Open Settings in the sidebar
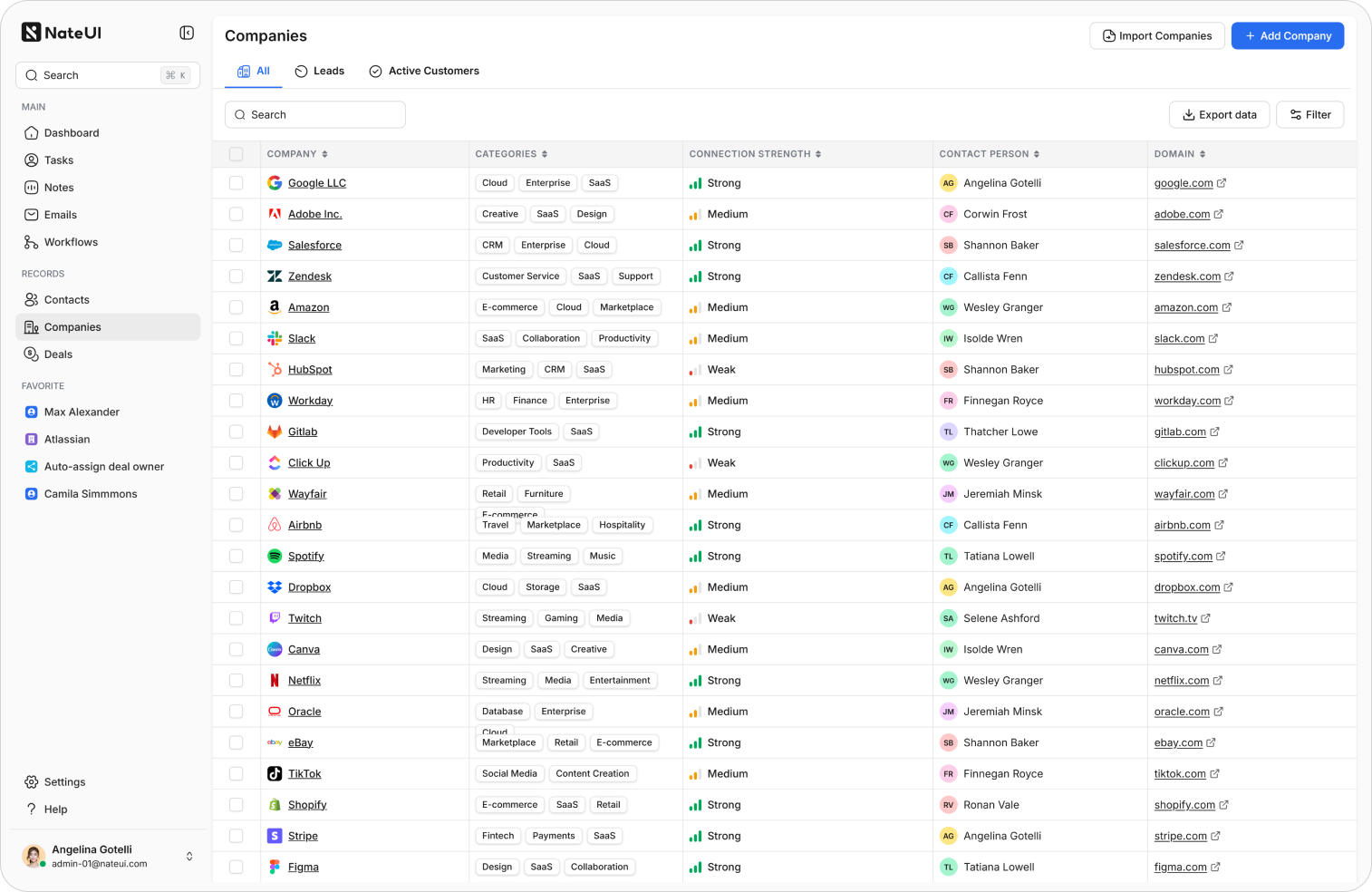 108,782
